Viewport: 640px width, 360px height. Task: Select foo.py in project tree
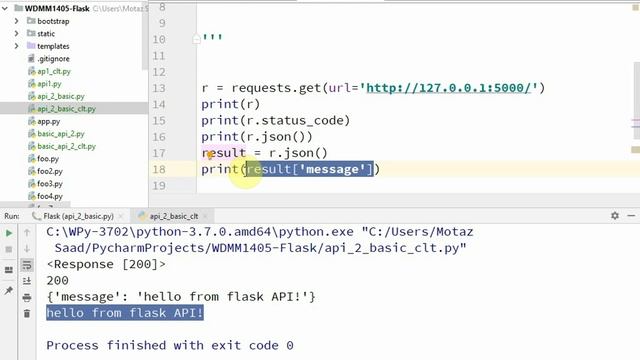48,159
